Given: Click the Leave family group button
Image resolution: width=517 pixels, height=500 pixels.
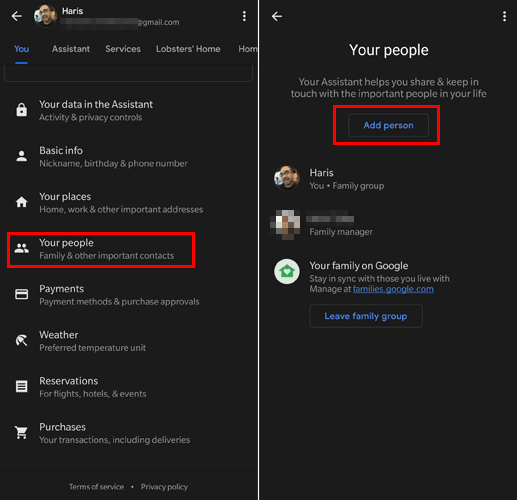Looking at the screenshot, I should click(366, 316).
